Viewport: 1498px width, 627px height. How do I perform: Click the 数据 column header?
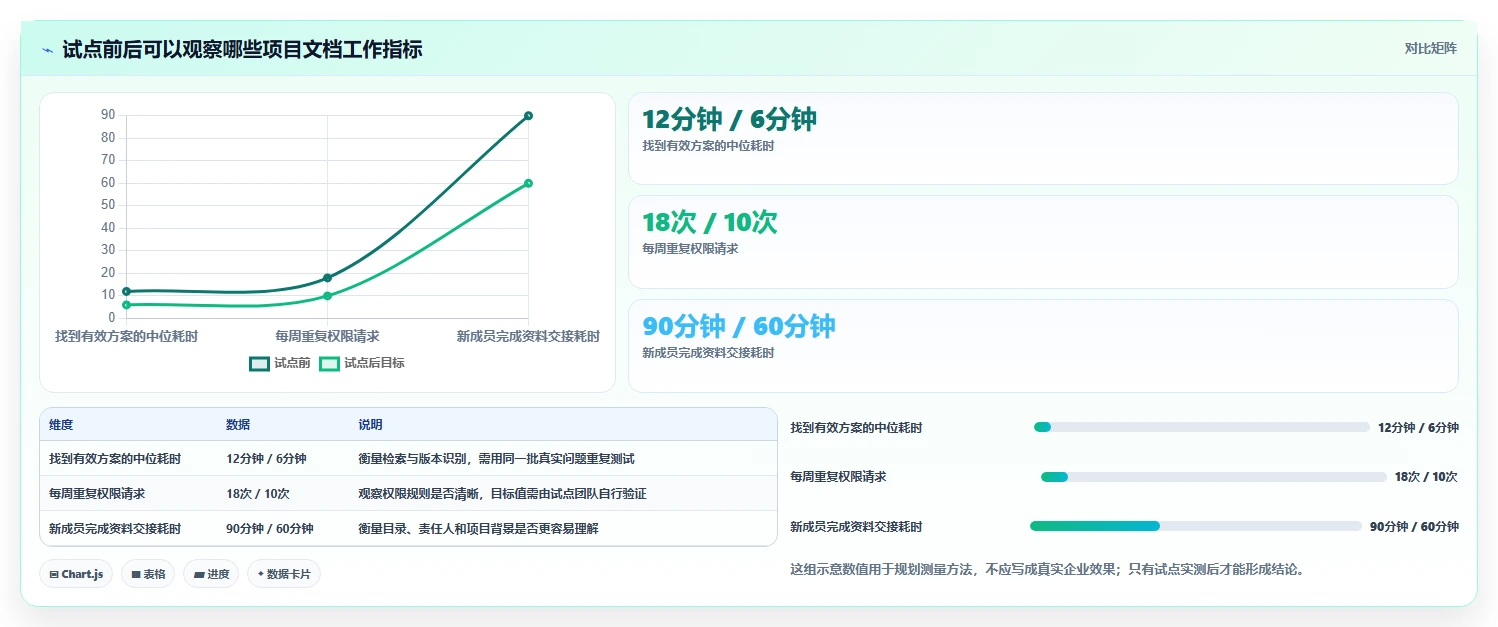[x=238, y=425]
